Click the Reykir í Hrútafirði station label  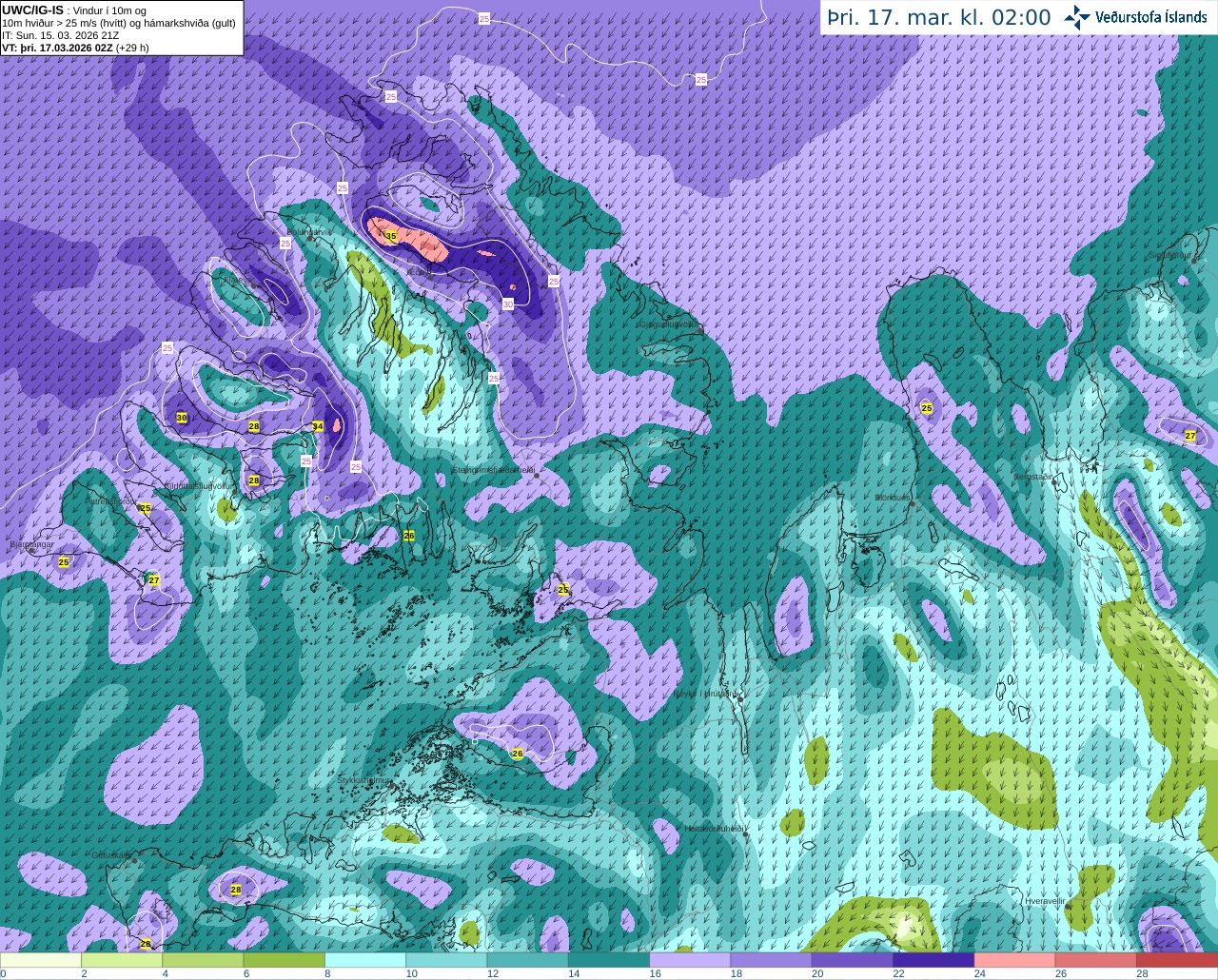(x=705, y=694)
